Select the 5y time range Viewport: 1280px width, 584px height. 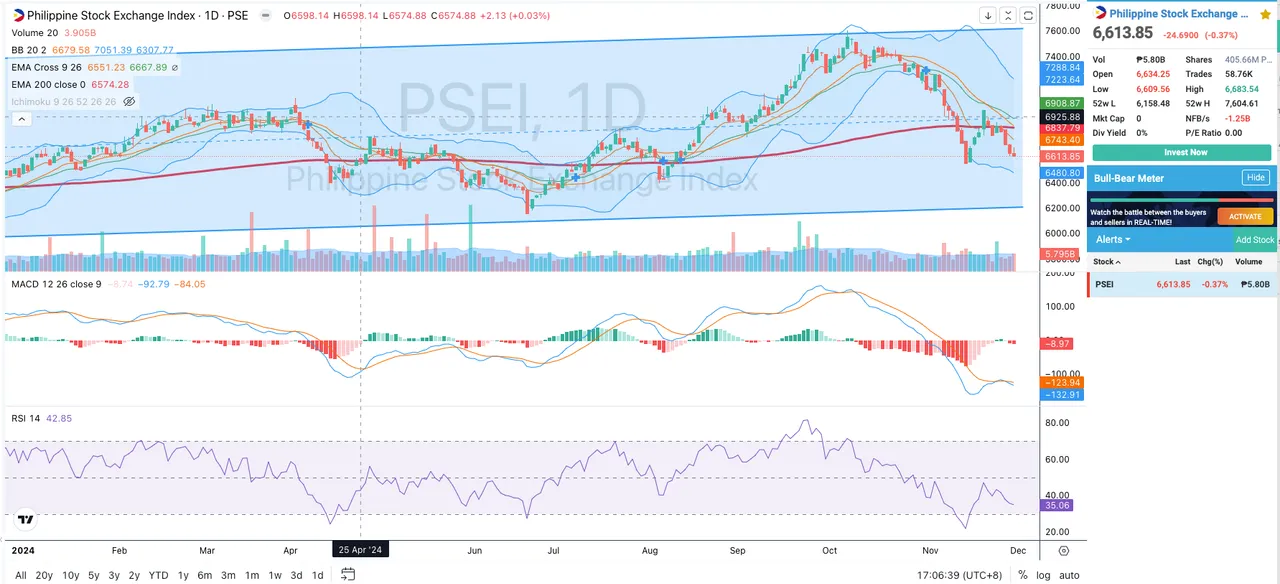(x=94, y=575)
